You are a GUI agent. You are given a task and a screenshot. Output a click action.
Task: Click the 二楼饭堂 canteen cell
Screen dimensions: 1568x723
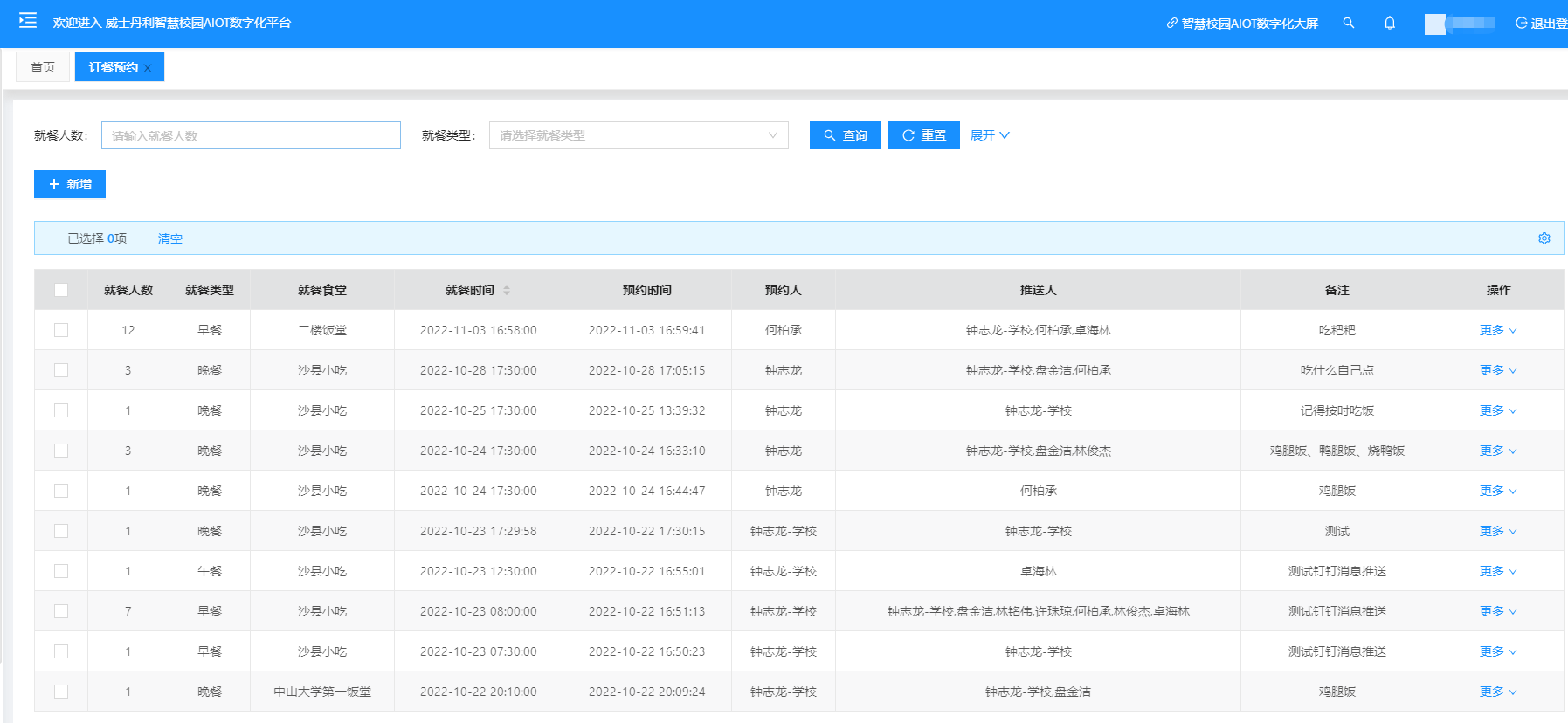click(322, 330)
